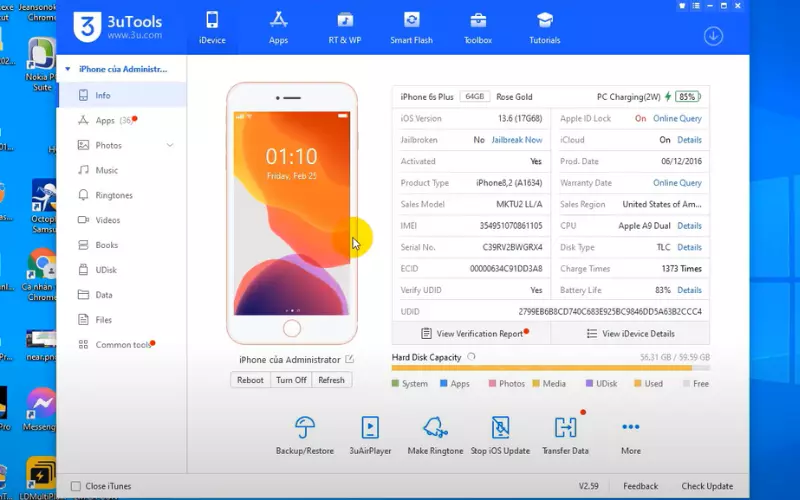Click the Refresh button

coord(331,380)
